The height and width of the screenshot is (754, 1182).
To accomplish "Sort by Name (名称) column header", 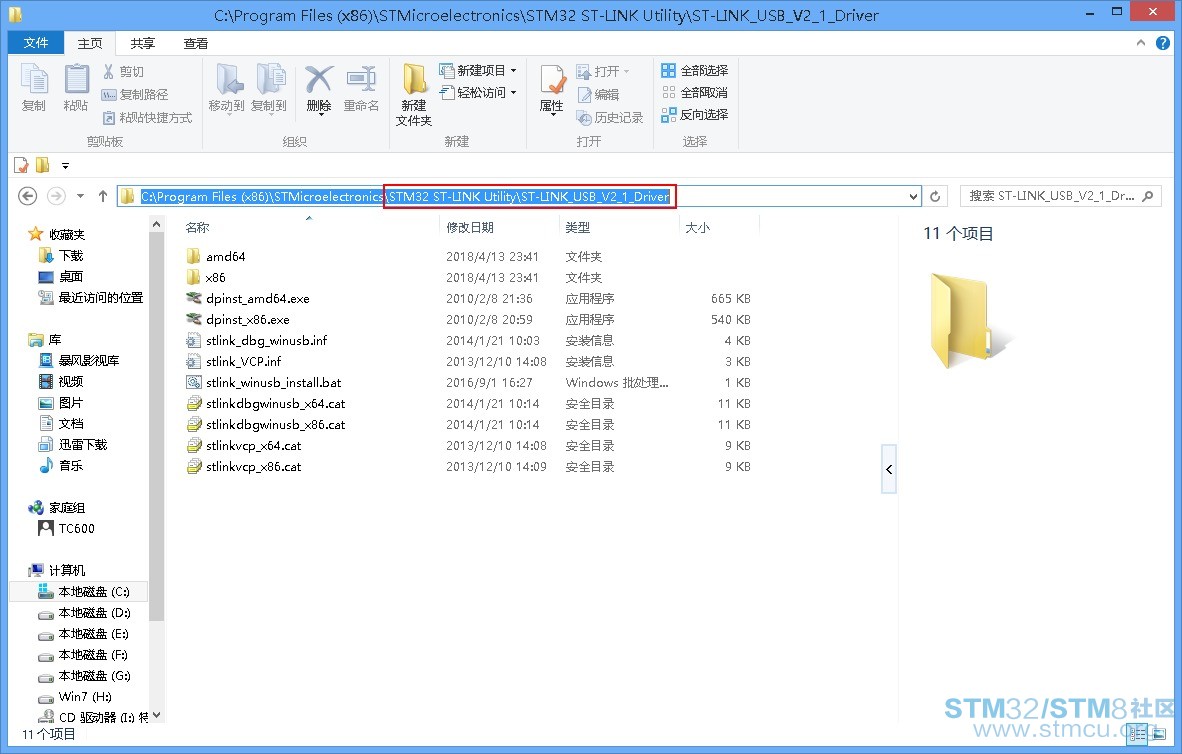I will [309, 227].
